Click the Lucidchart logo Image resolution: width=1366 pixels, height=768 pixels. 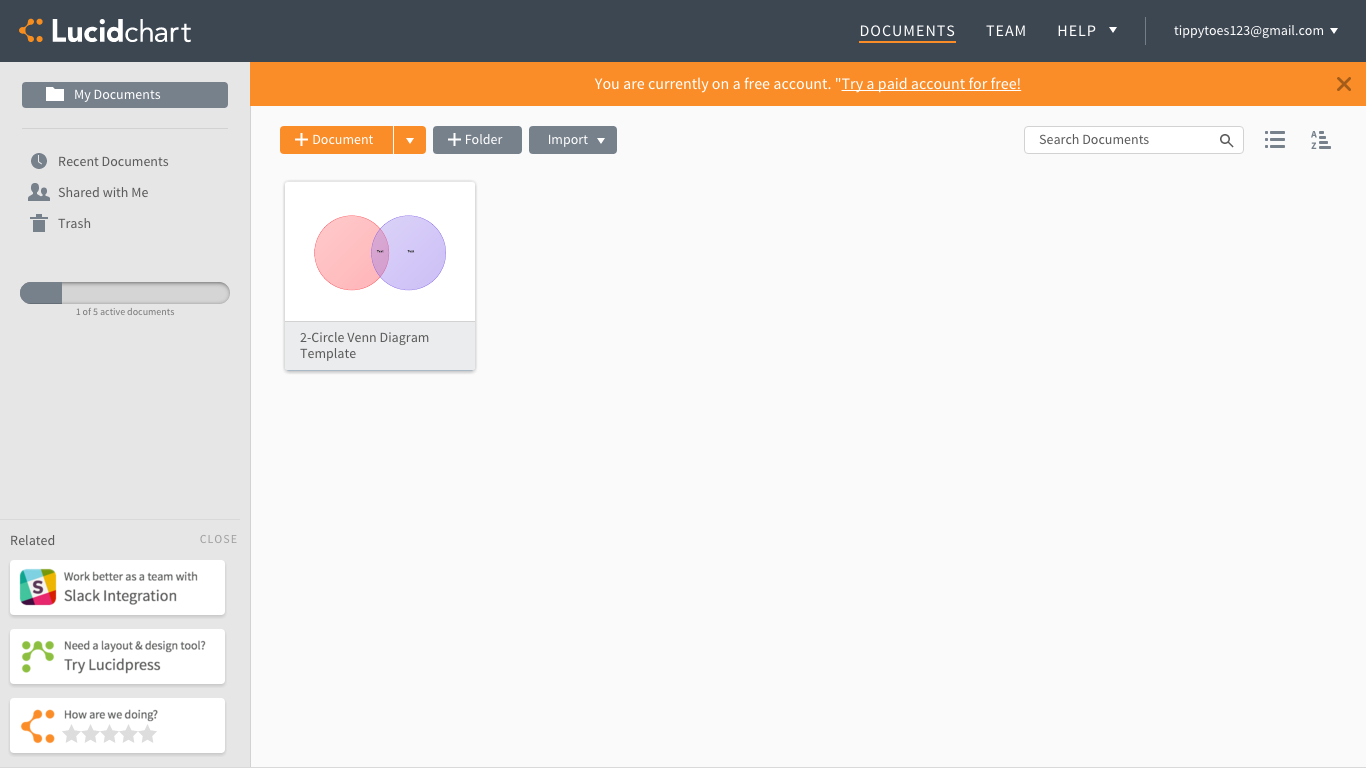[105, 31]
